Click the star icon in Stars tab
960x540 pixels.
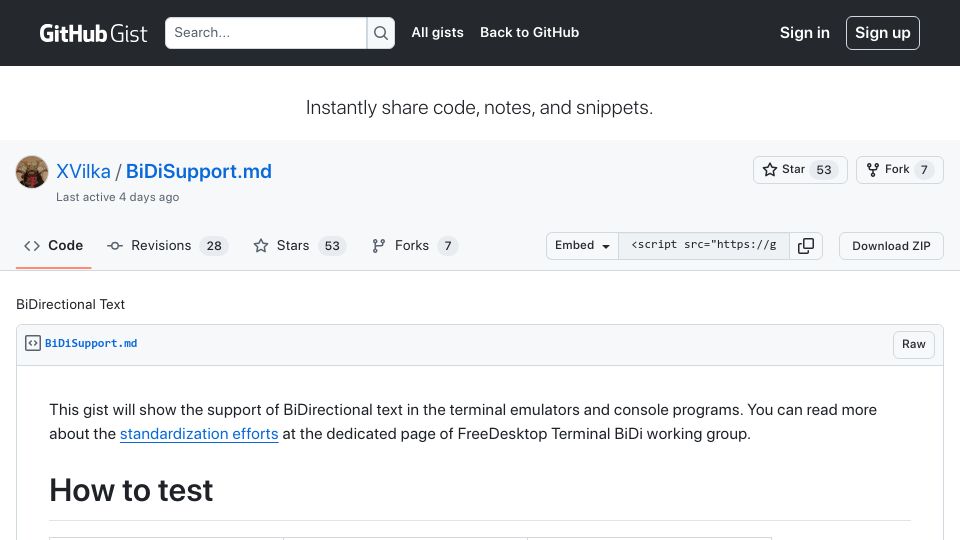click(261, 246)
